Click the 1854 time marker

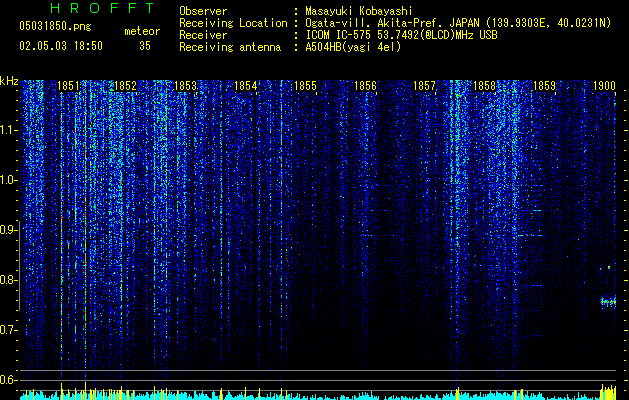(246, 86)
